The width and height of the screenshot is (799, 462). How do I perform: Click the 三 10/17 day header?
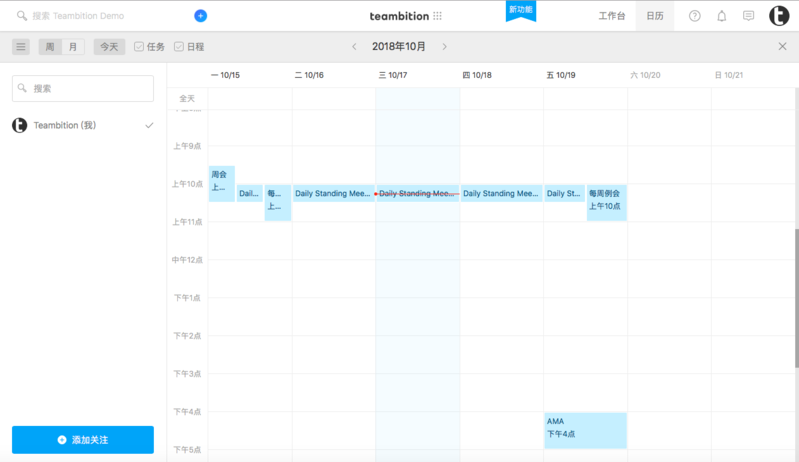click(x=393, y=75)
